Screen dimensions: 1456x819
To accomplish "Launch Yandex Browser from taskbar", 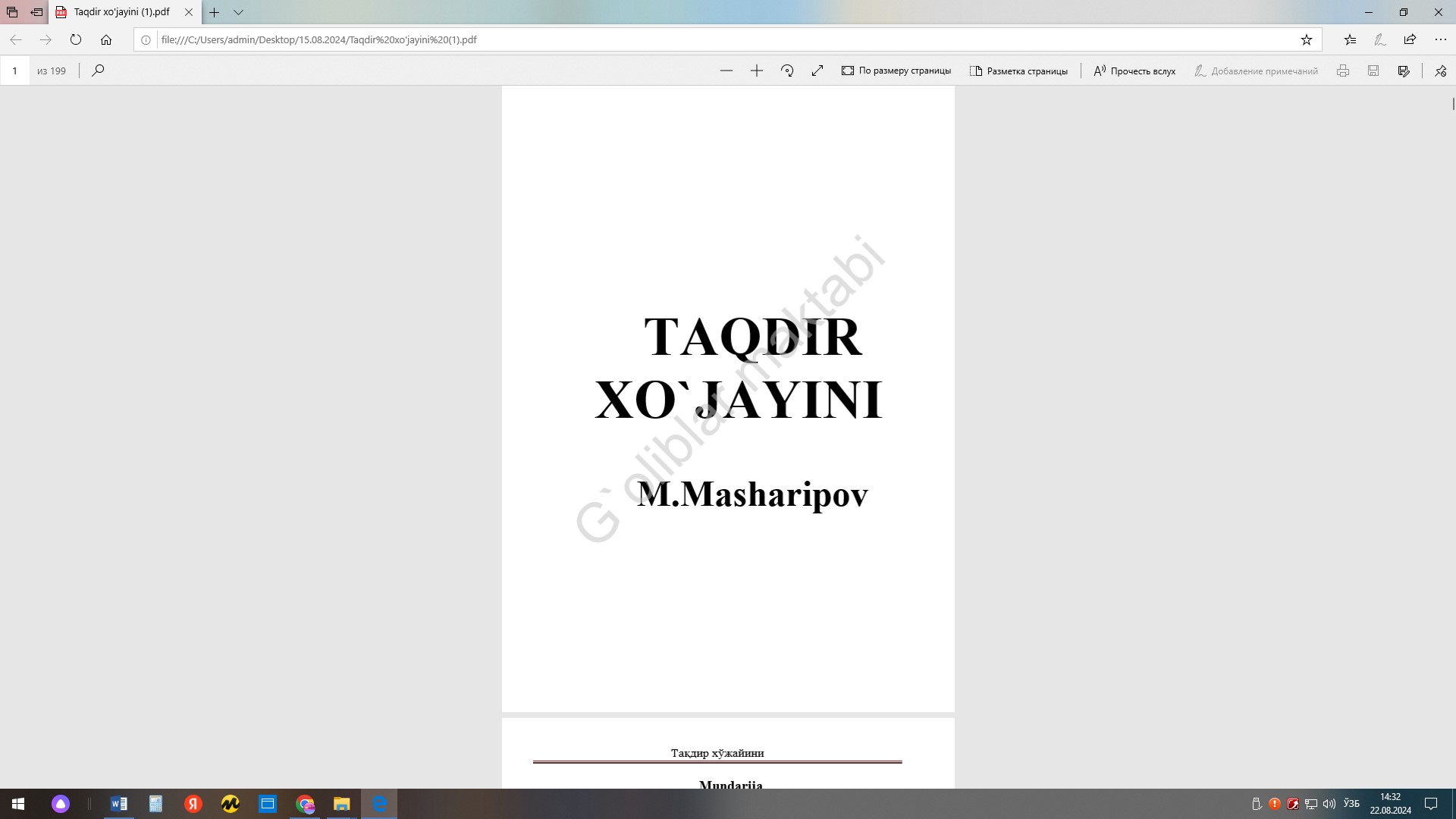I will 193,804.
